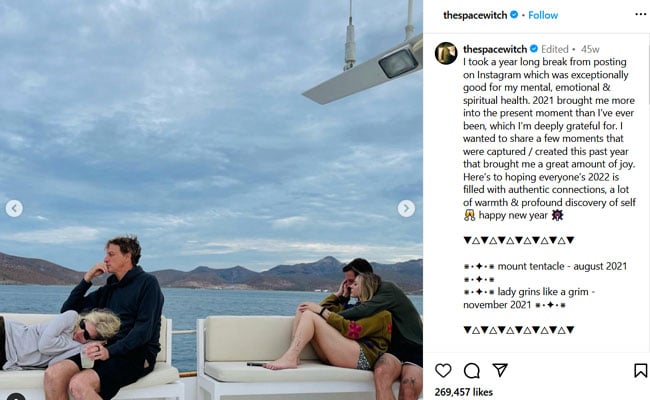Save post using bookmark icon
This screenshot has width=650, height=400.
coord(640,370)
